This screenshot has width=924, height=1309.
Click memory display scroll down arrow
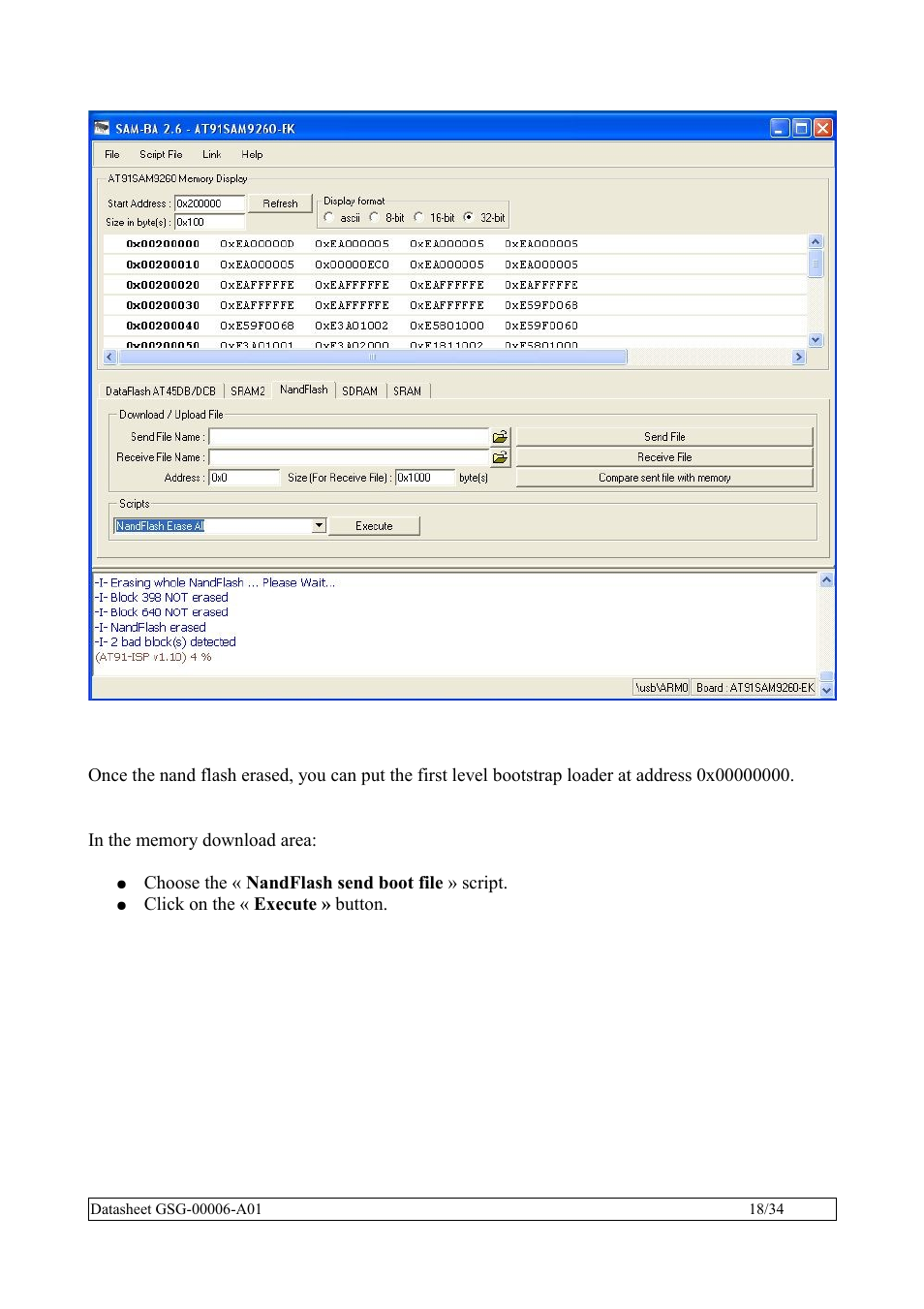[x=816, y=340]
